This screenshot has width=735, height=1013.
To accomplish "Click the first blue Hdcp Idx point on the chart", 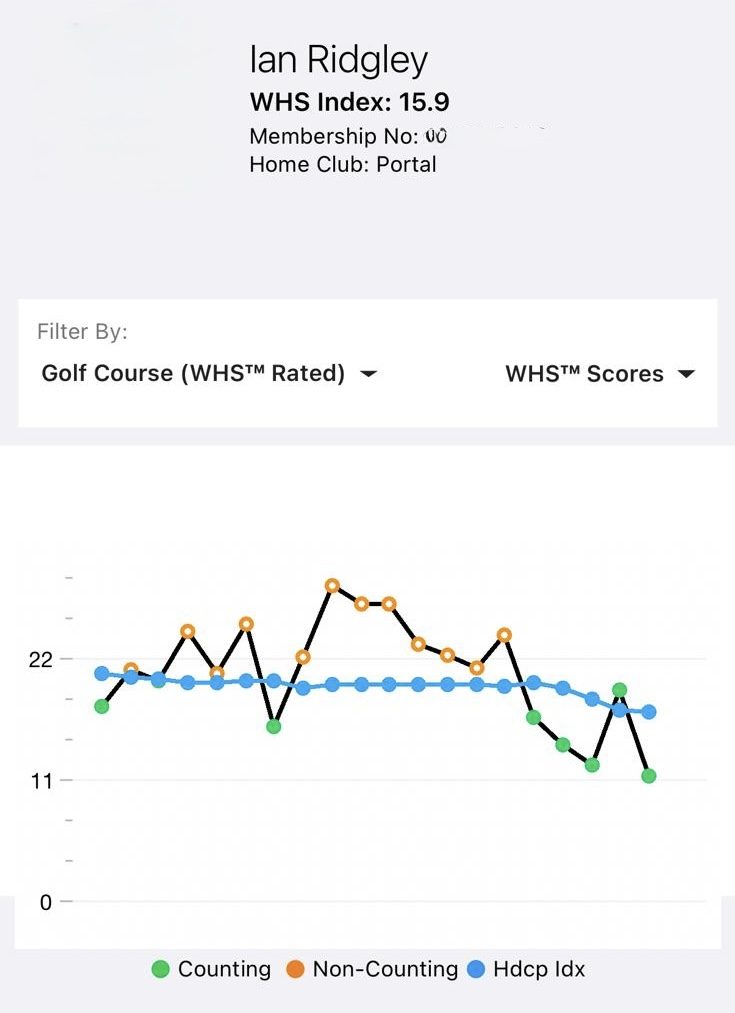I will pos(102,673).
